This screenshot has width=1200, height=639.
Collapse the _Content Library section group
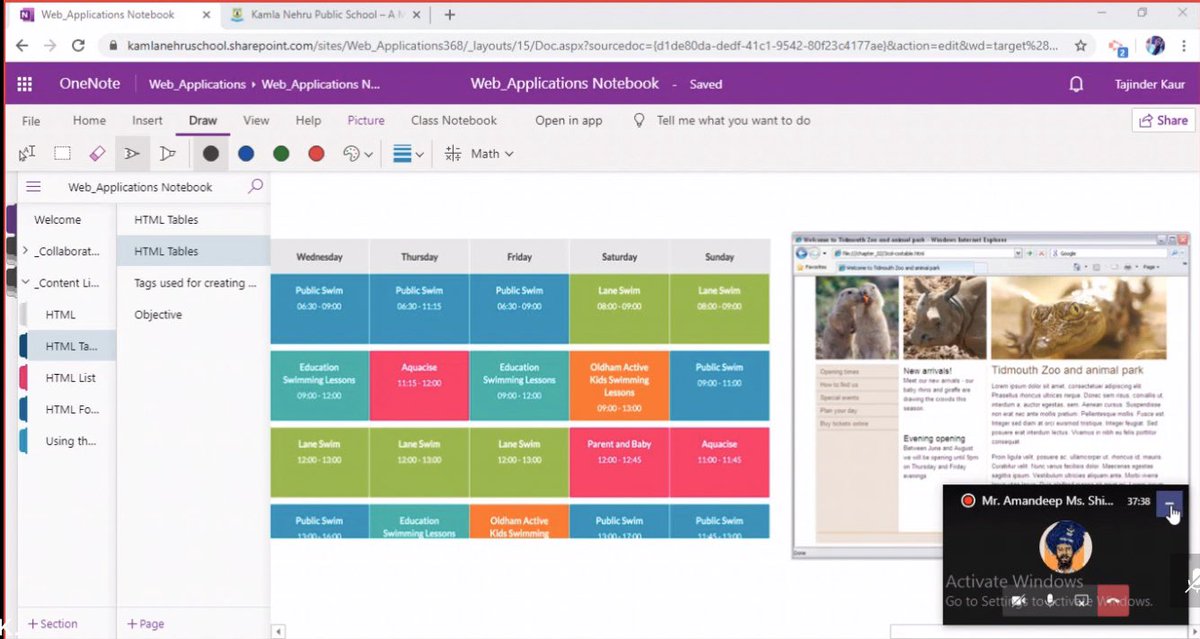(25, 283)
